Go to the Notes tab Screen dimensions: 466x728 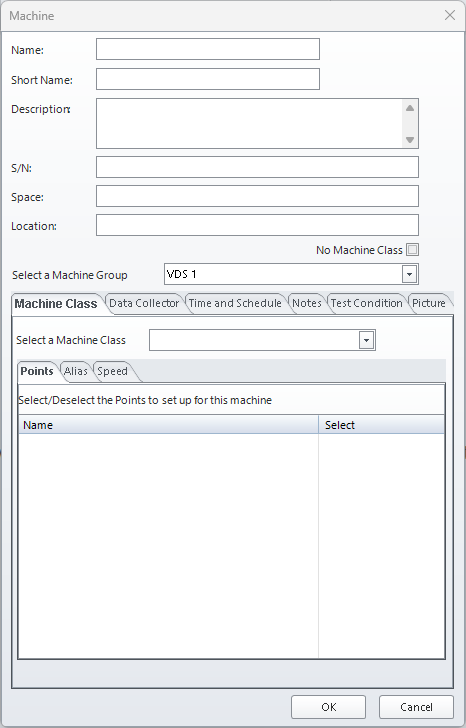click(307, 303)
